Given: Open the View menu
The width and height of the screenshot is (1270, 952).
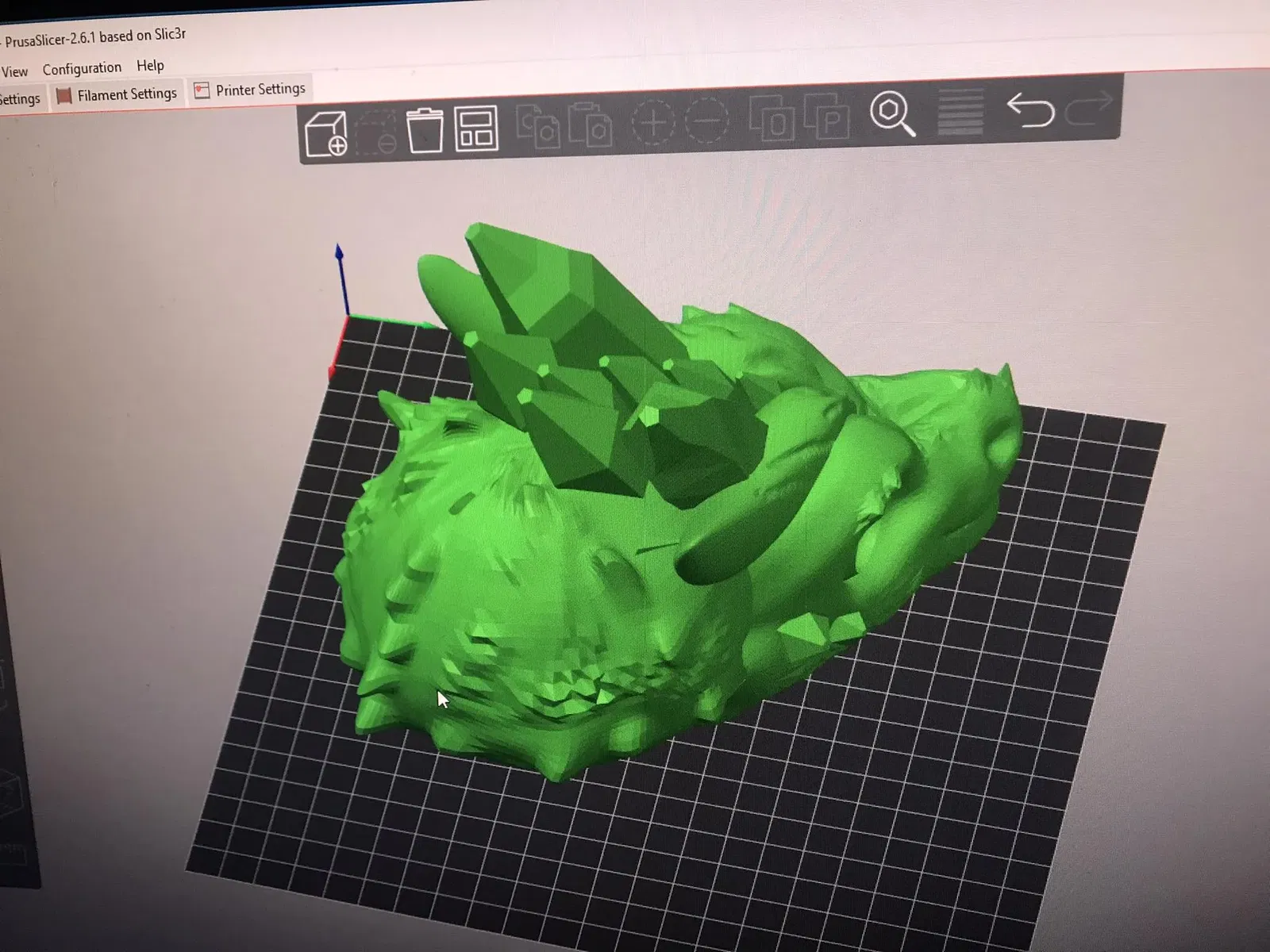Looking at the screenshot, I should point(14,71).
